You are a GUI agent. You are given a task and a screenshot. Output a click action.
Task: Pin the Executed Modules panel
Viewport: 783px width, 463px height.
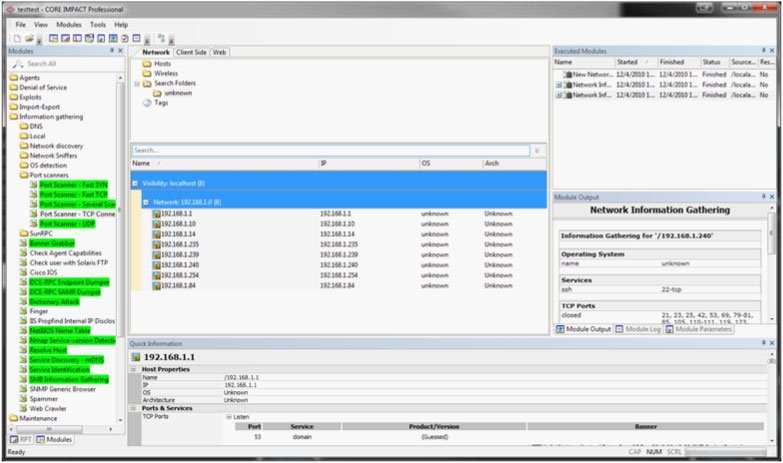[764, 50]
